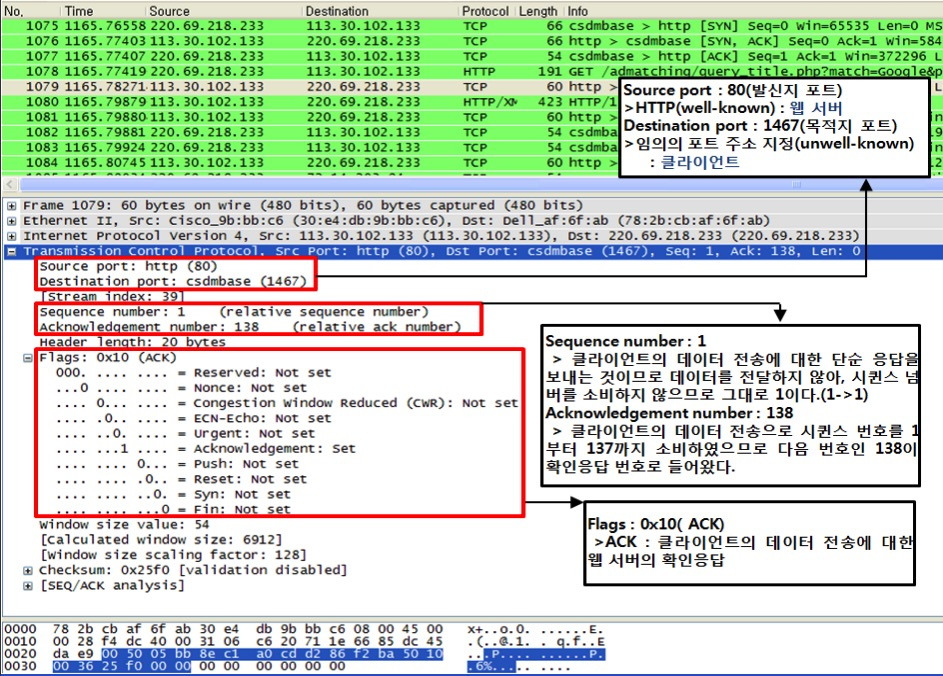Sort by the Source column header
Image resolution: width=943 pixels, height=676 pixels.
tap(223, 11)
